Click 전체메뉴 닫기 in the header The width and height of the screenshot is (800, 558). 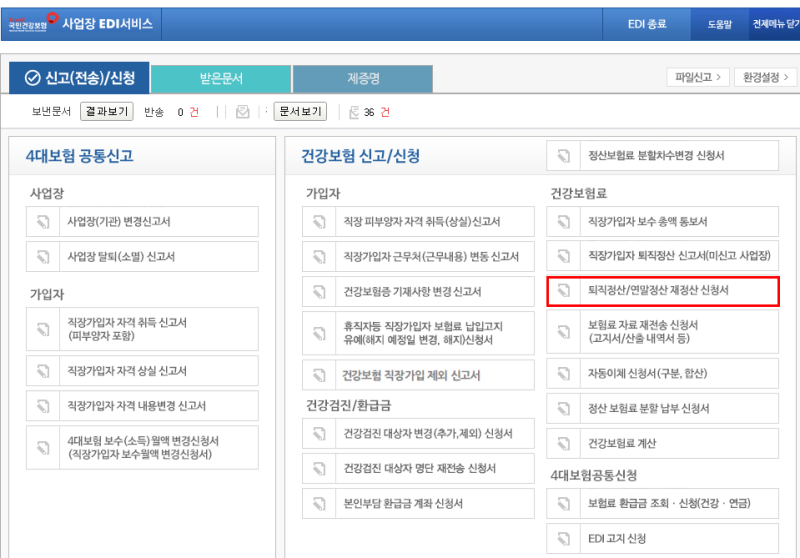pyautogui.click(x=775, y=24)
